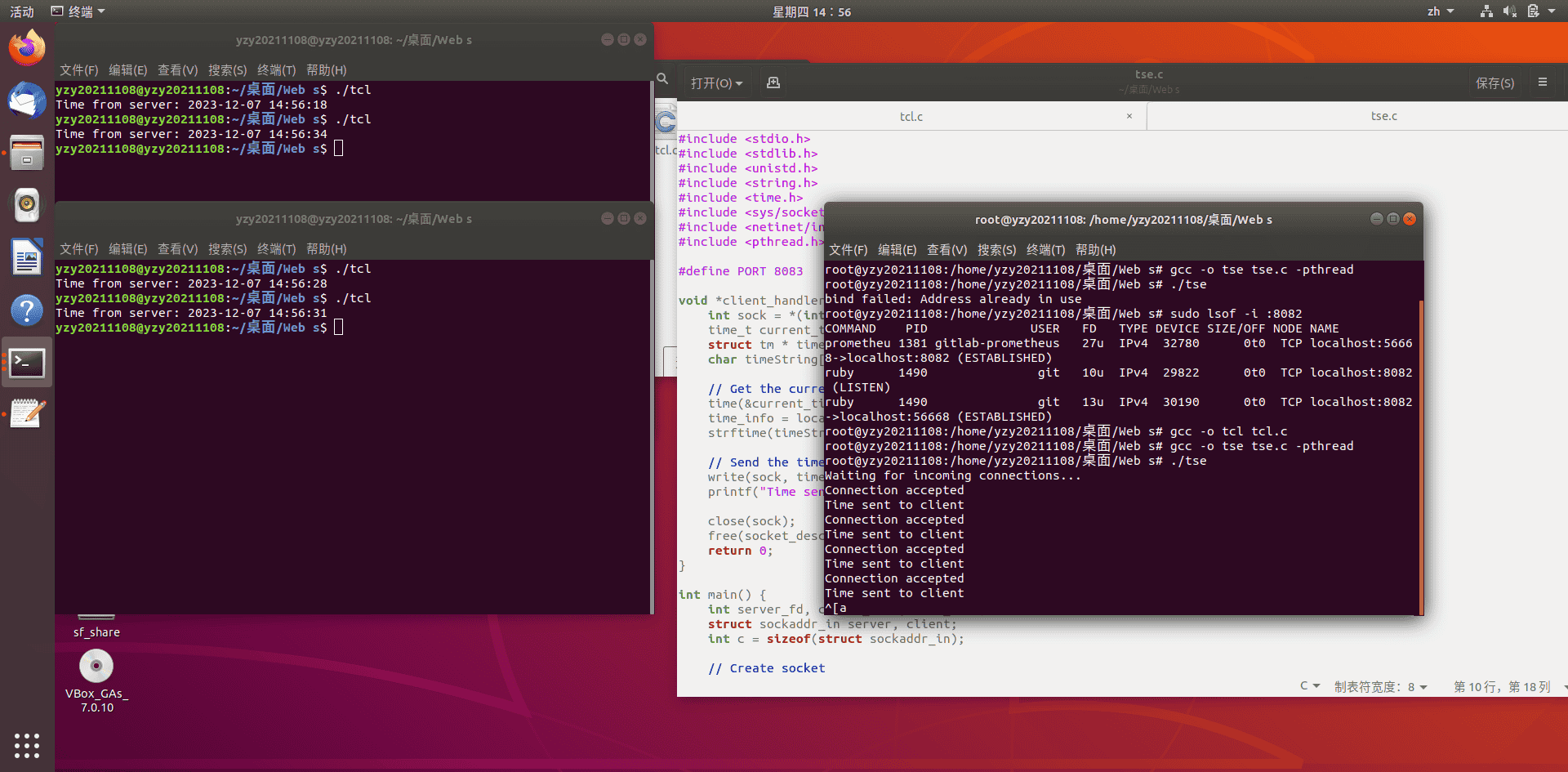Click the new document icon in gedit
Screen dimensions: 1568x772
tap(773, 83)
